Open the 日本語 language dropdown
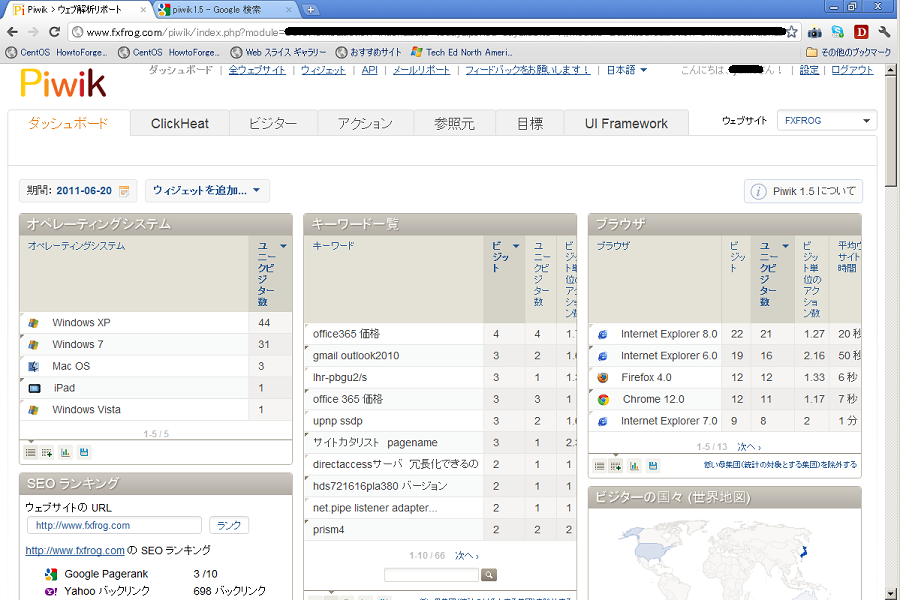Screen dimensions: 900x600 point(627,70)
